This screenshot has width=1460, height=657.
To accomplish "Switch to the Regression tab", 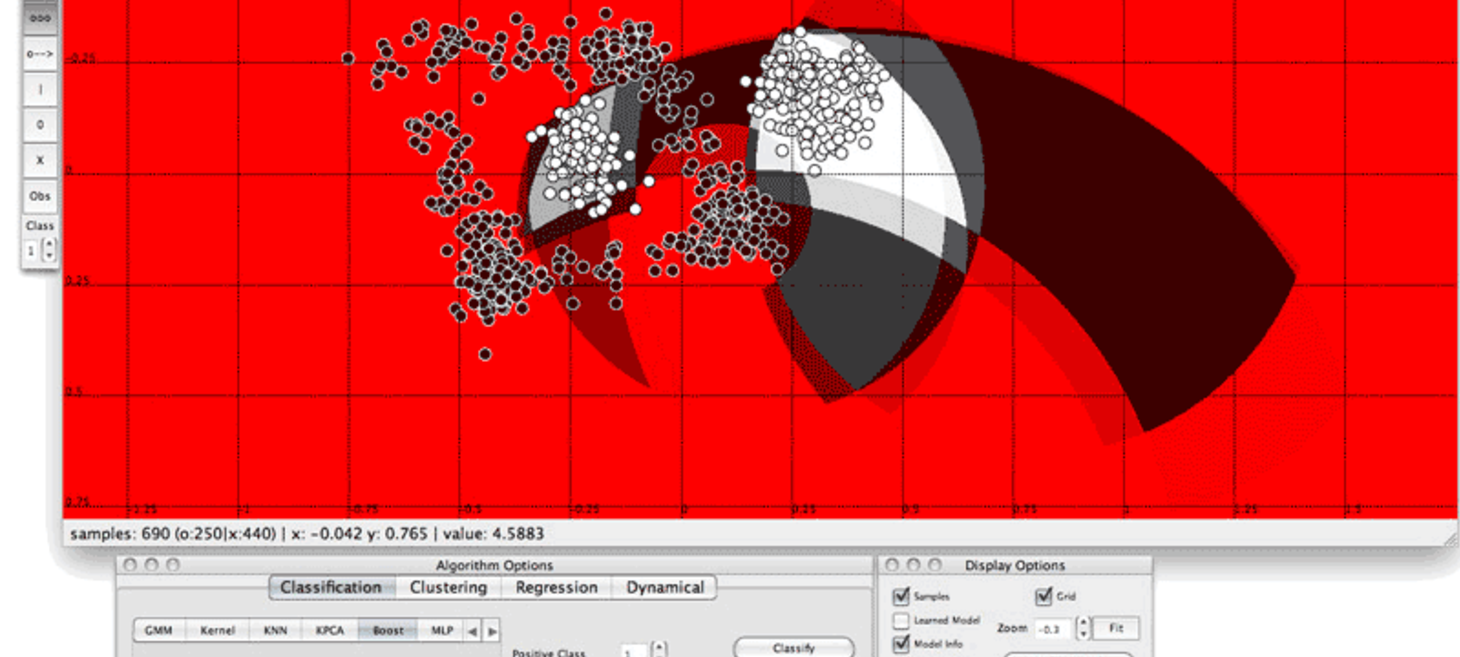I will (556, 587).
